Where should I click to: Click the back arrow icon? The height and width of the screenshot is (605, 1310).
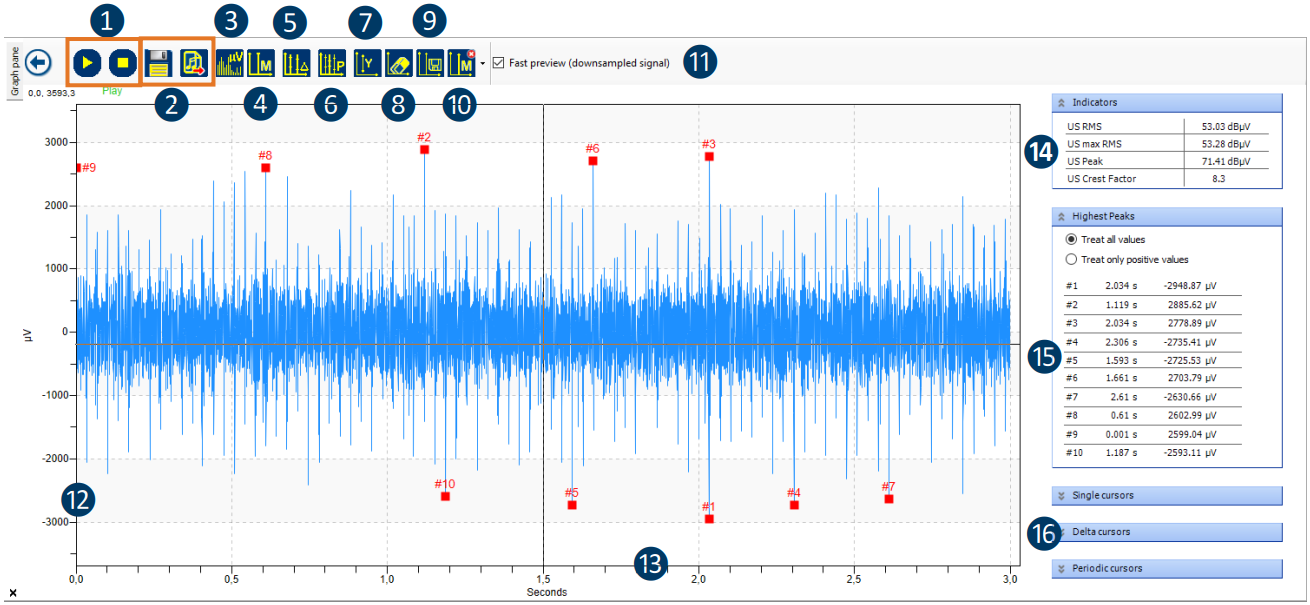(x=38, y=63)
